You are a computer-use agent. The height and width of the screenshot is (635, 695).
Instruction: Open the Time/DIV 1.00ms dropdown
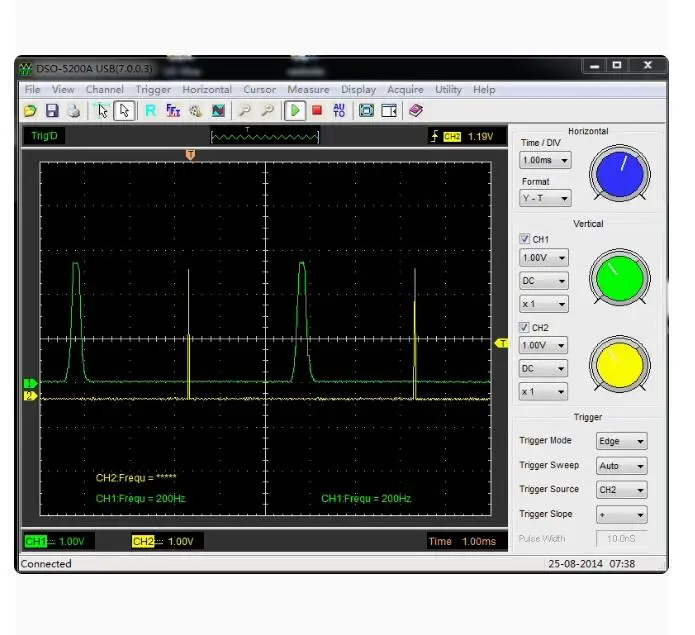545,160
